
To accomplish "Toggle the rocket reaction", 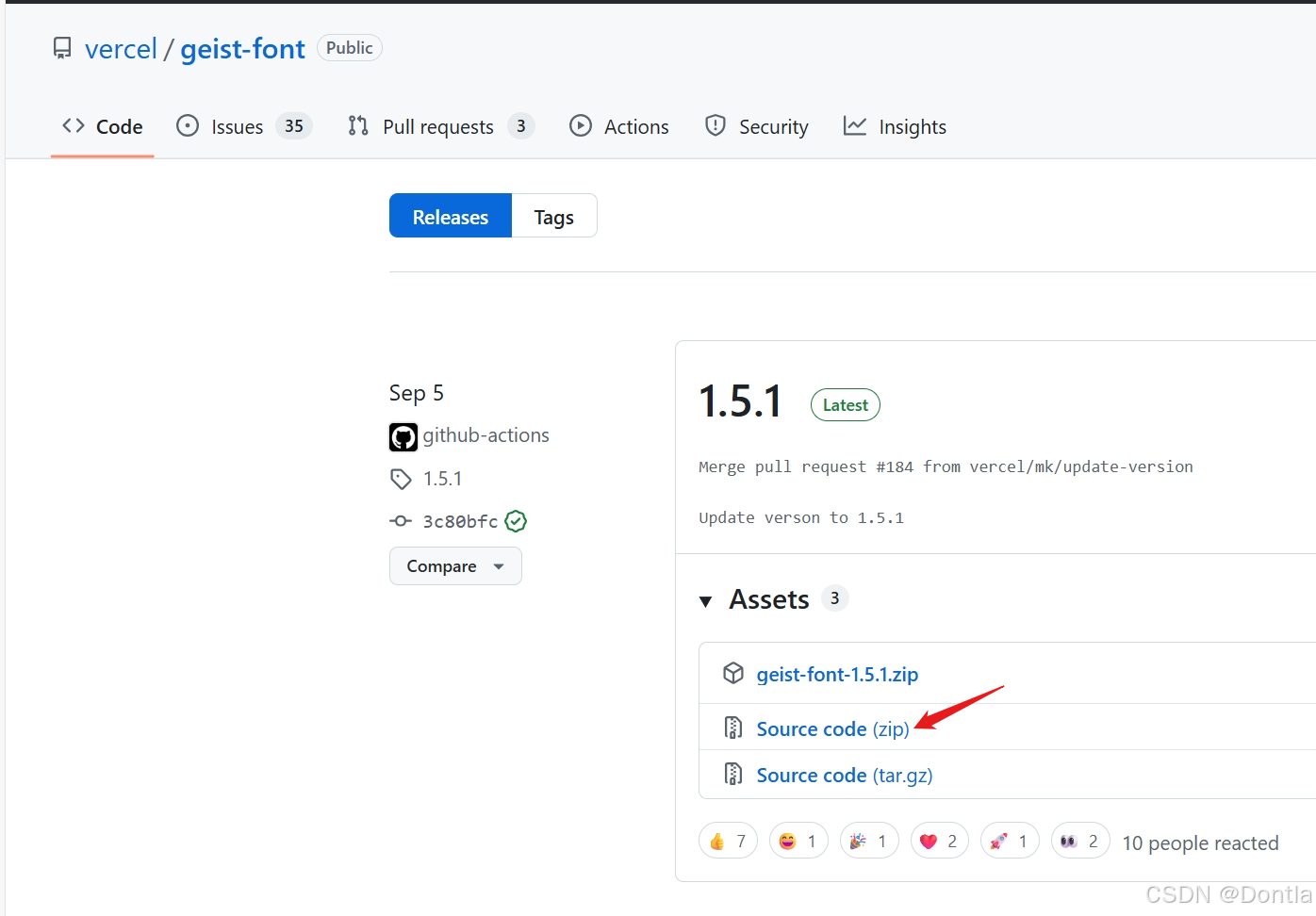I will [1010, 841].
